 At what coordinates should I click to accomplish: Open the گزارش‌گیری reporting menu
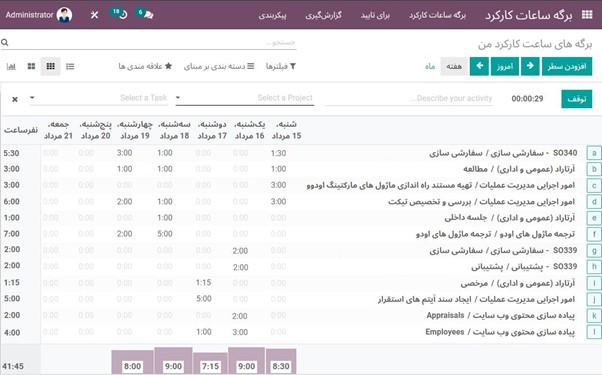coord(323,15)
